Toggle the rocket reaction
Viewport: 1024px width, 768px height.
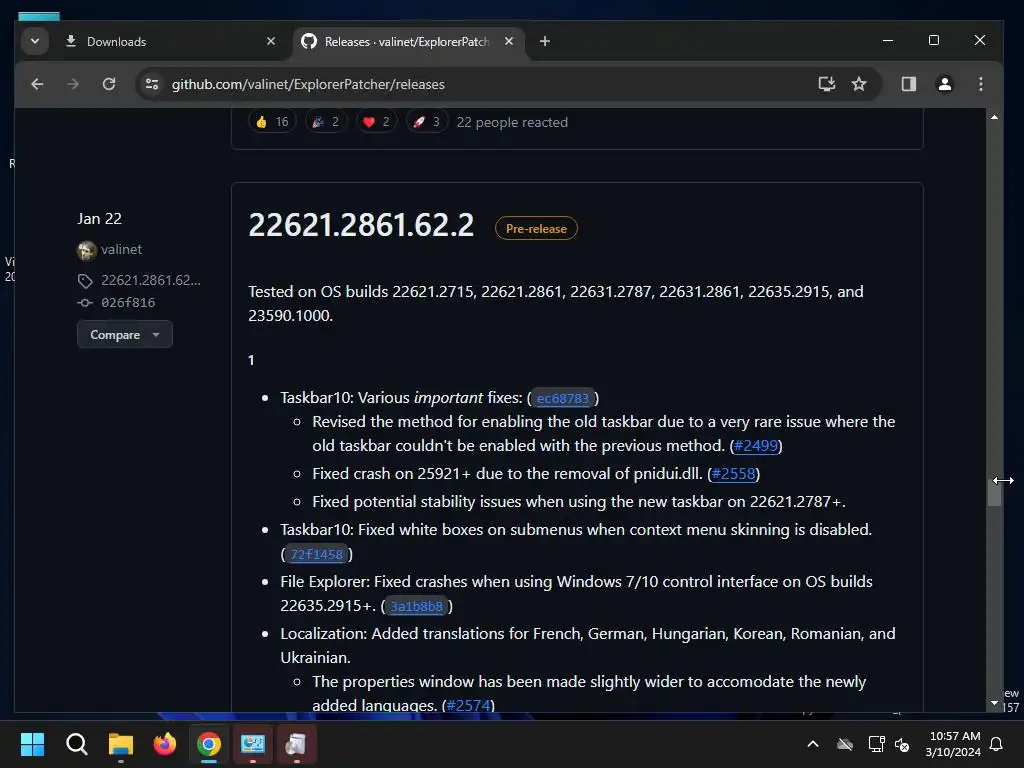coord(426,121)
